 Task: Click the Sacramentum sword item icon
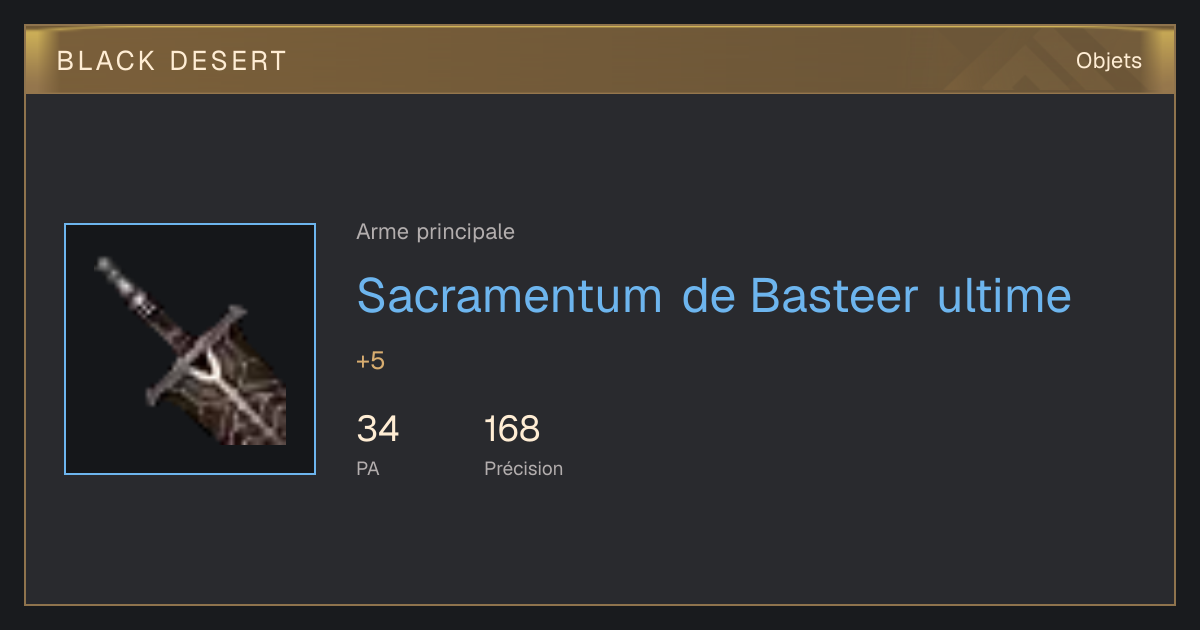190,349
